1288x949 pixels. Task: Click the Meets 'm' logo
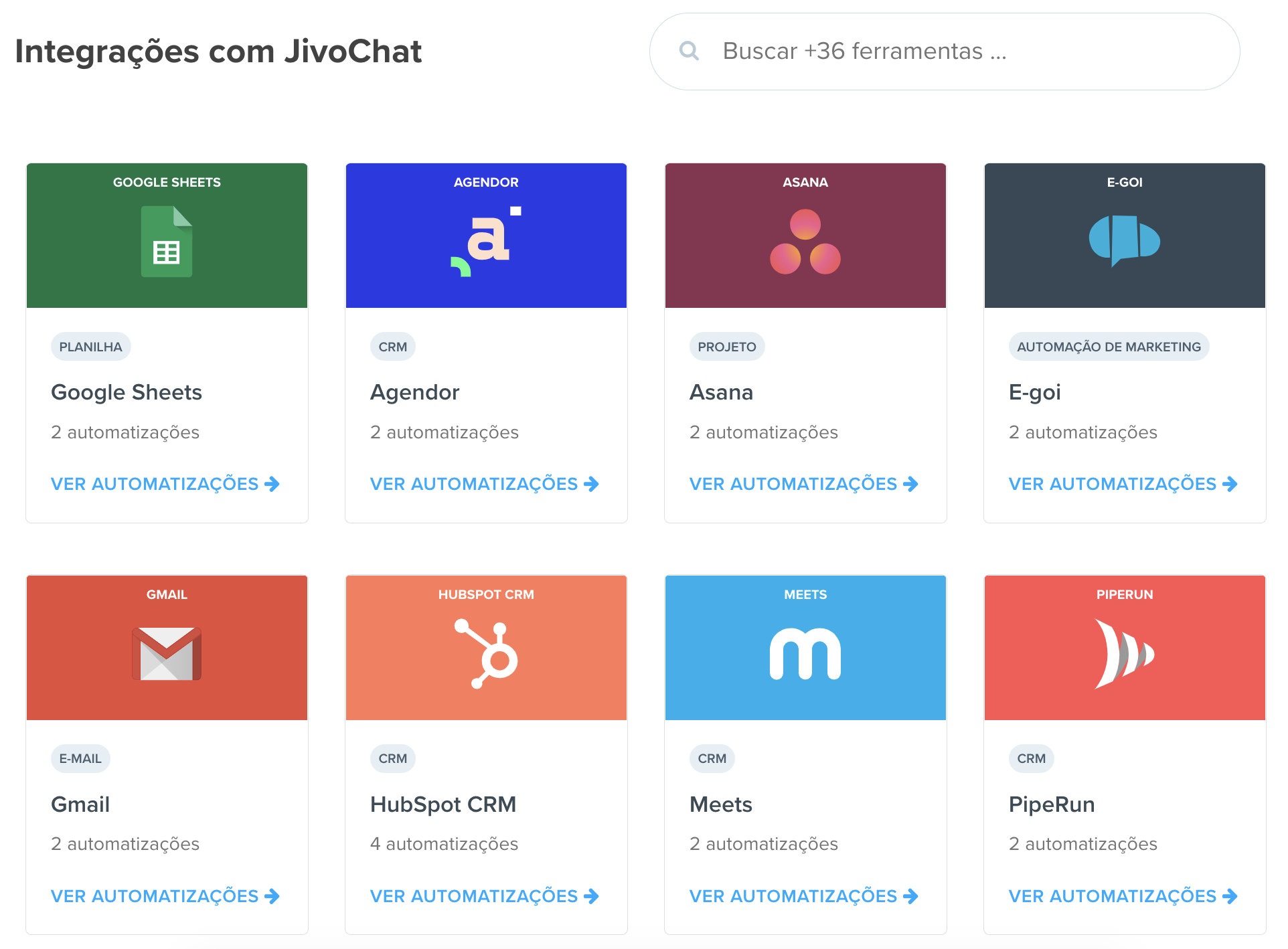coord(805,654)
